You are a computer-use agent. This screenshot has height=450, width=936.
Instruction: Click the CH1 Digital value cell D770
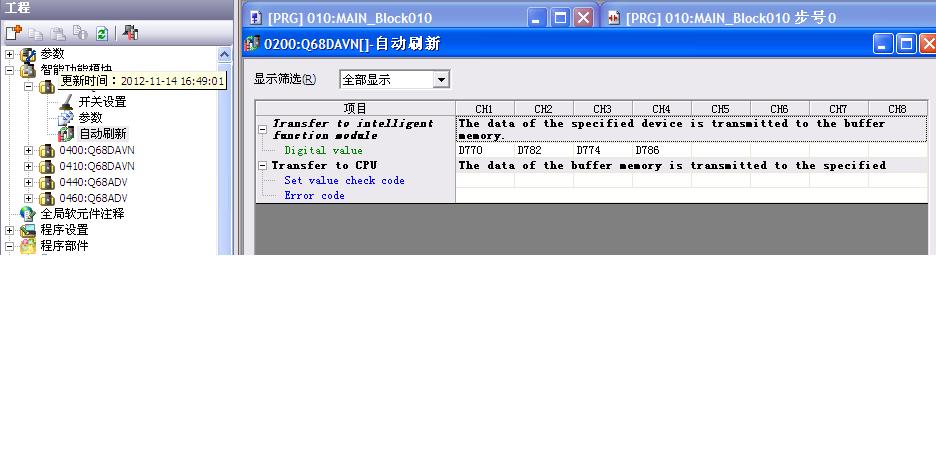[485, 151]
